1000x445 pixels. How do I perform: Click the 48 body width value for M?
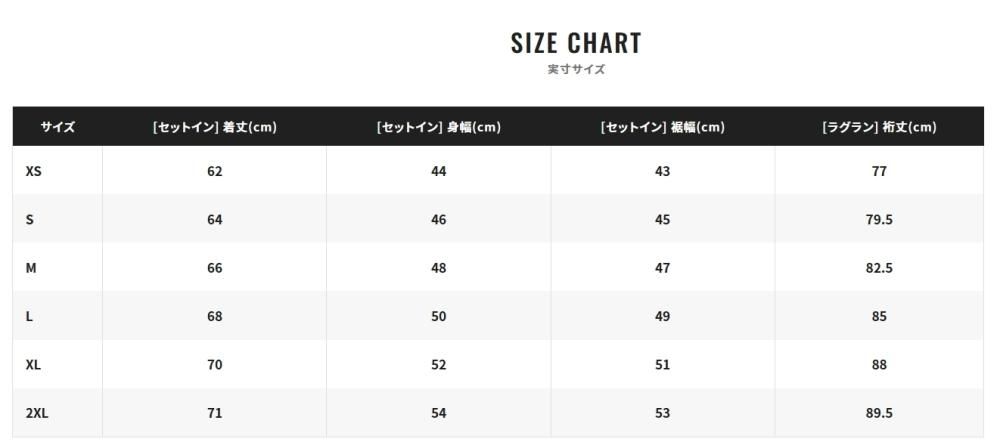click(439, 268)
